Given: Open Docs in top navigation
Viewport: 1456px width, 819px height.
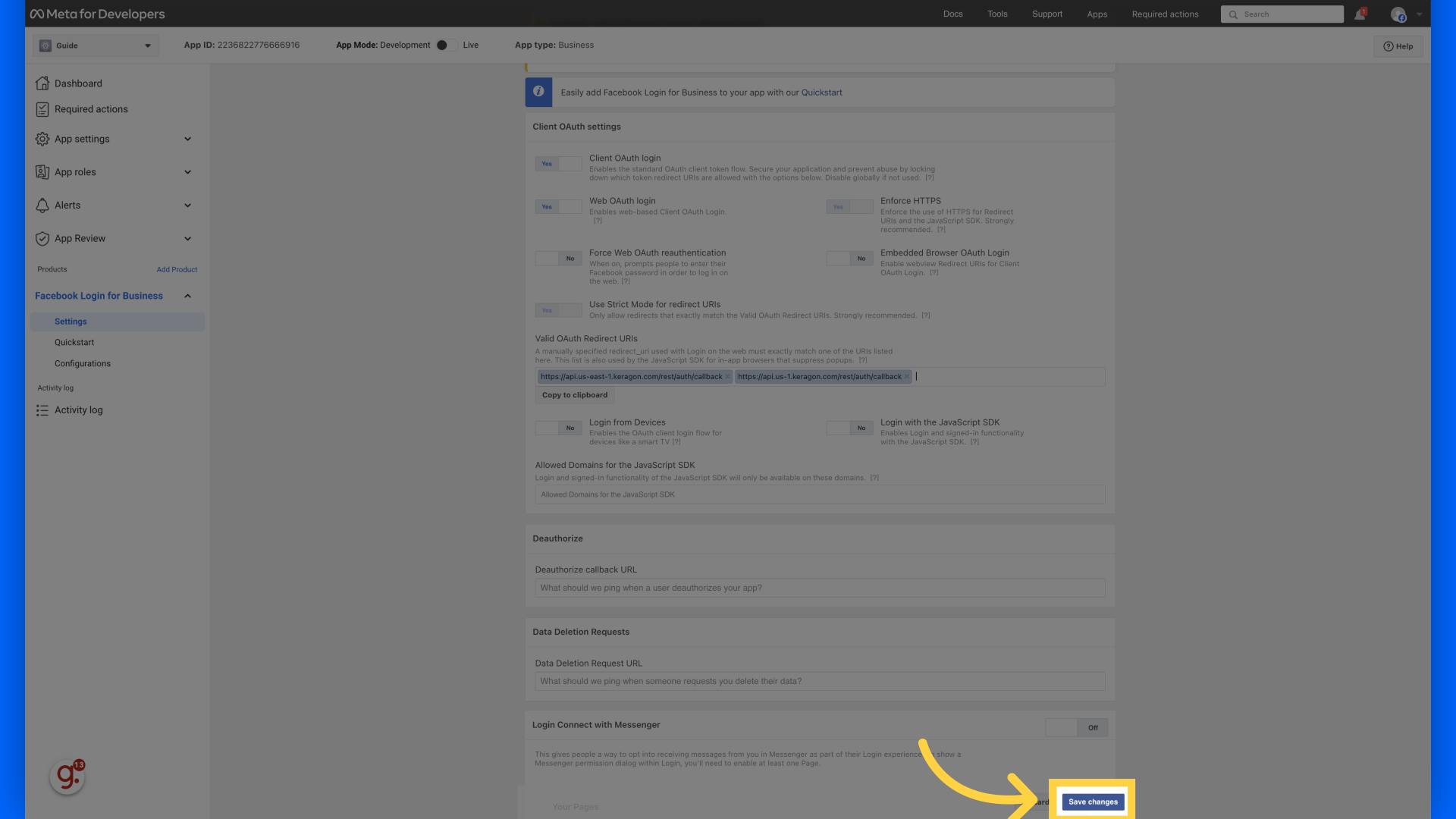Looking at the screenshot, I should 952,14.
